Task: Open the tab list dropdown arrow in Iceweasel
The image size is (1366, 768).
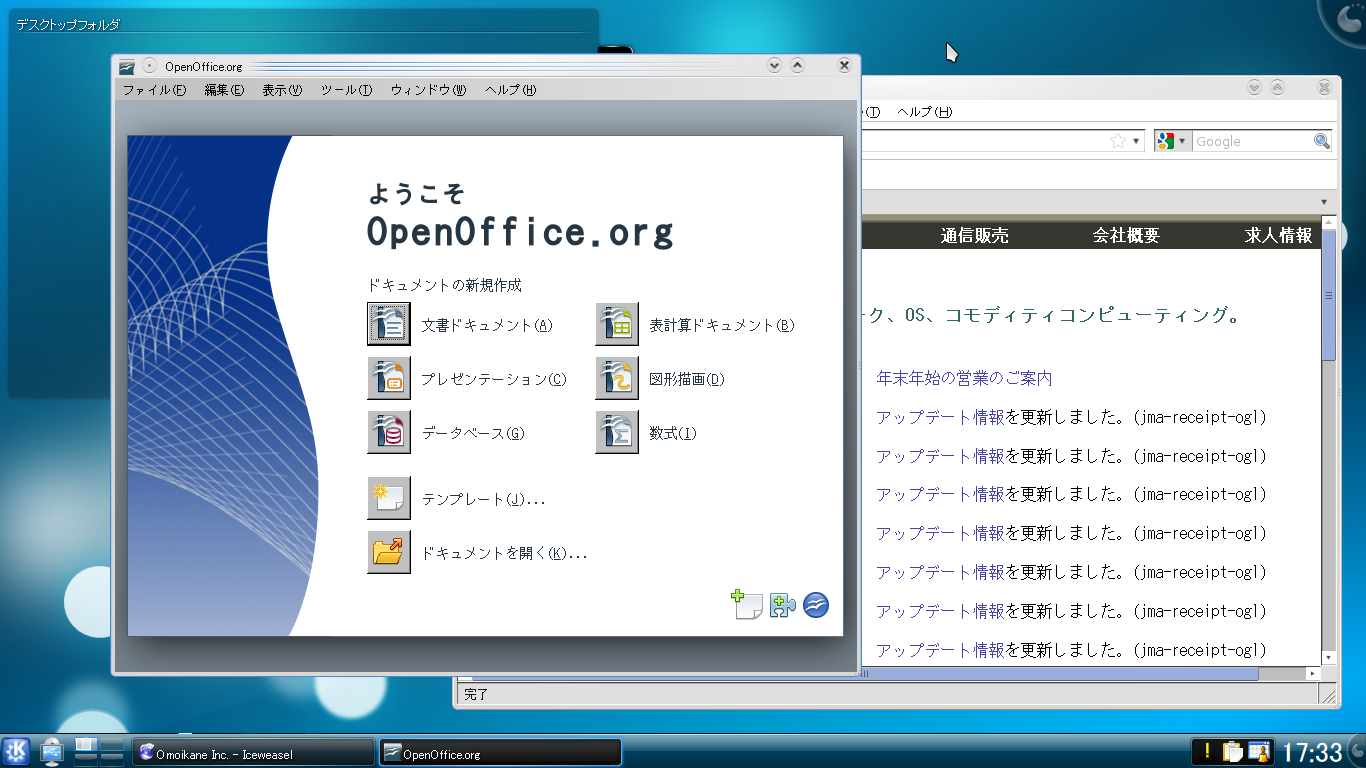Action: (x=1325, y=201)
